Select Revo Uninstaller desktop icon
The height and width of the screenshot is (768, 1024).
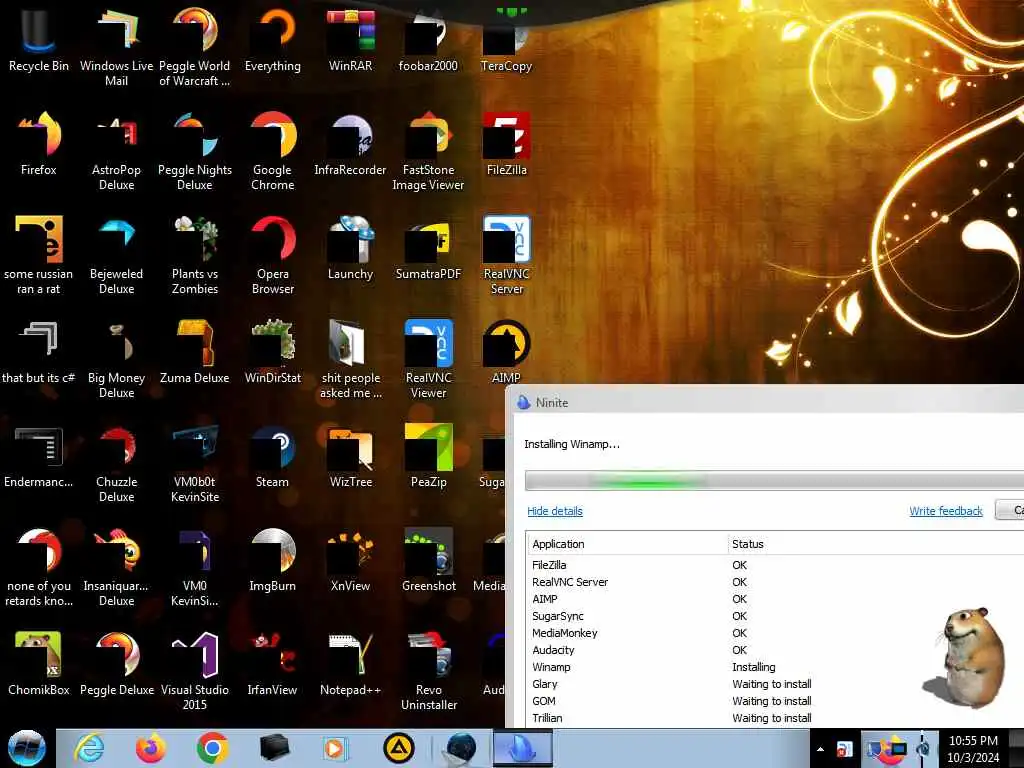(x=428, y=671)
